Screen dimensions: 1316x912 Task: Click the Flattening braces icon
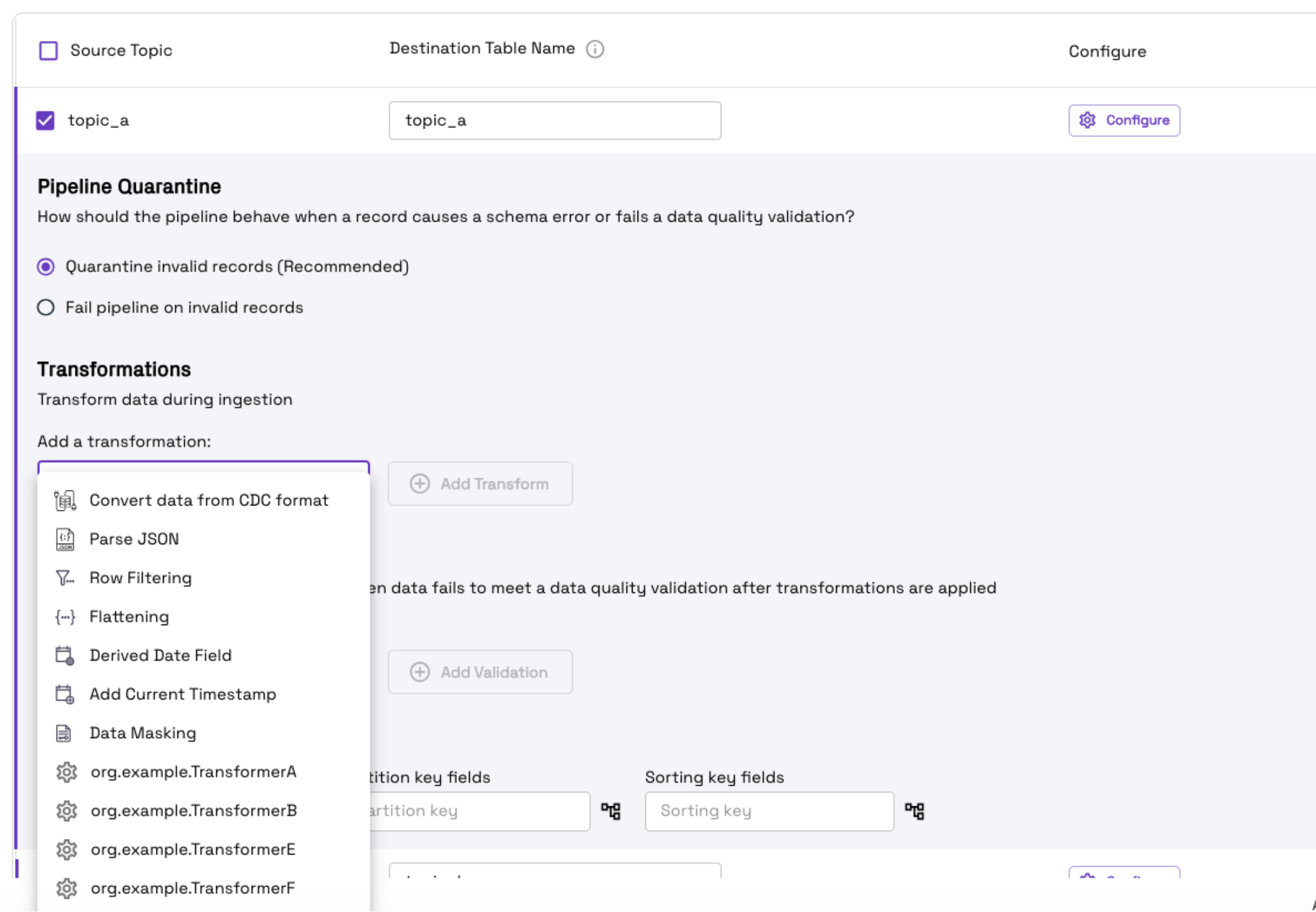[x=65, y=617]
